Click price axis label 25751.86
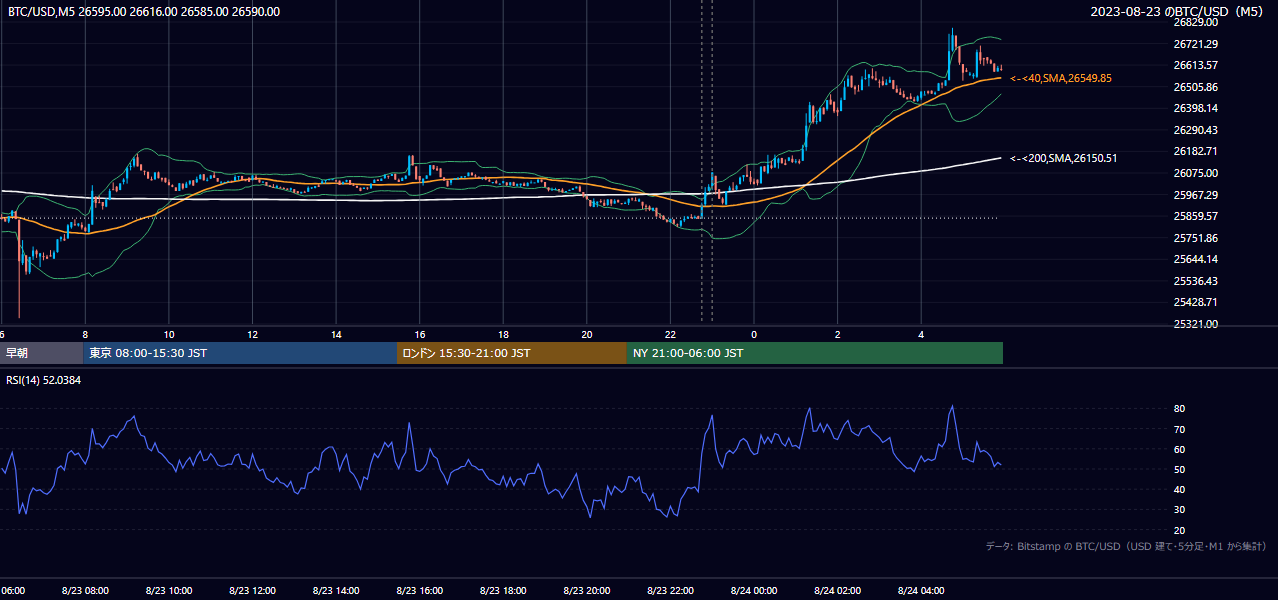1278x600 pixels. pos(1195,238)
